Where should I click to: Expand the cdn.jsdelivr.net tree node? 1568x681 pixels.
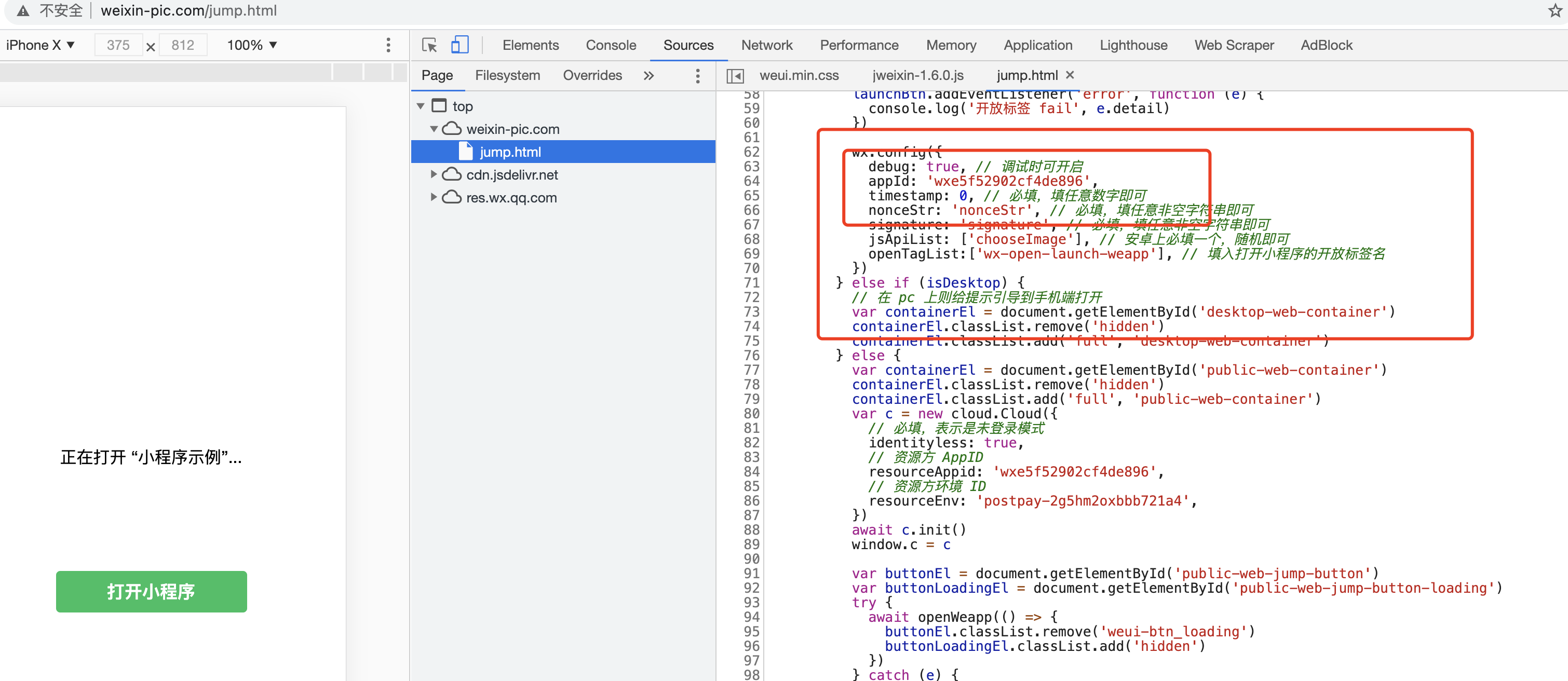[x=434, y=175]
